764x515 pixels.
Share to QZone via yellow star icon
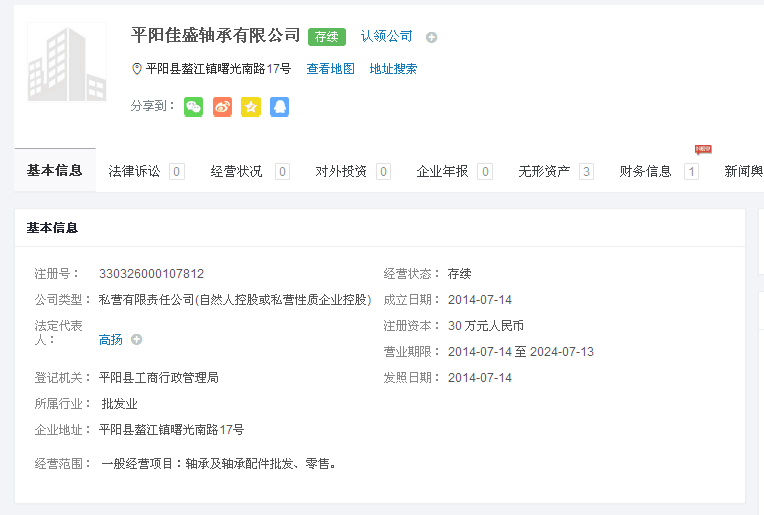pos(251,106)
